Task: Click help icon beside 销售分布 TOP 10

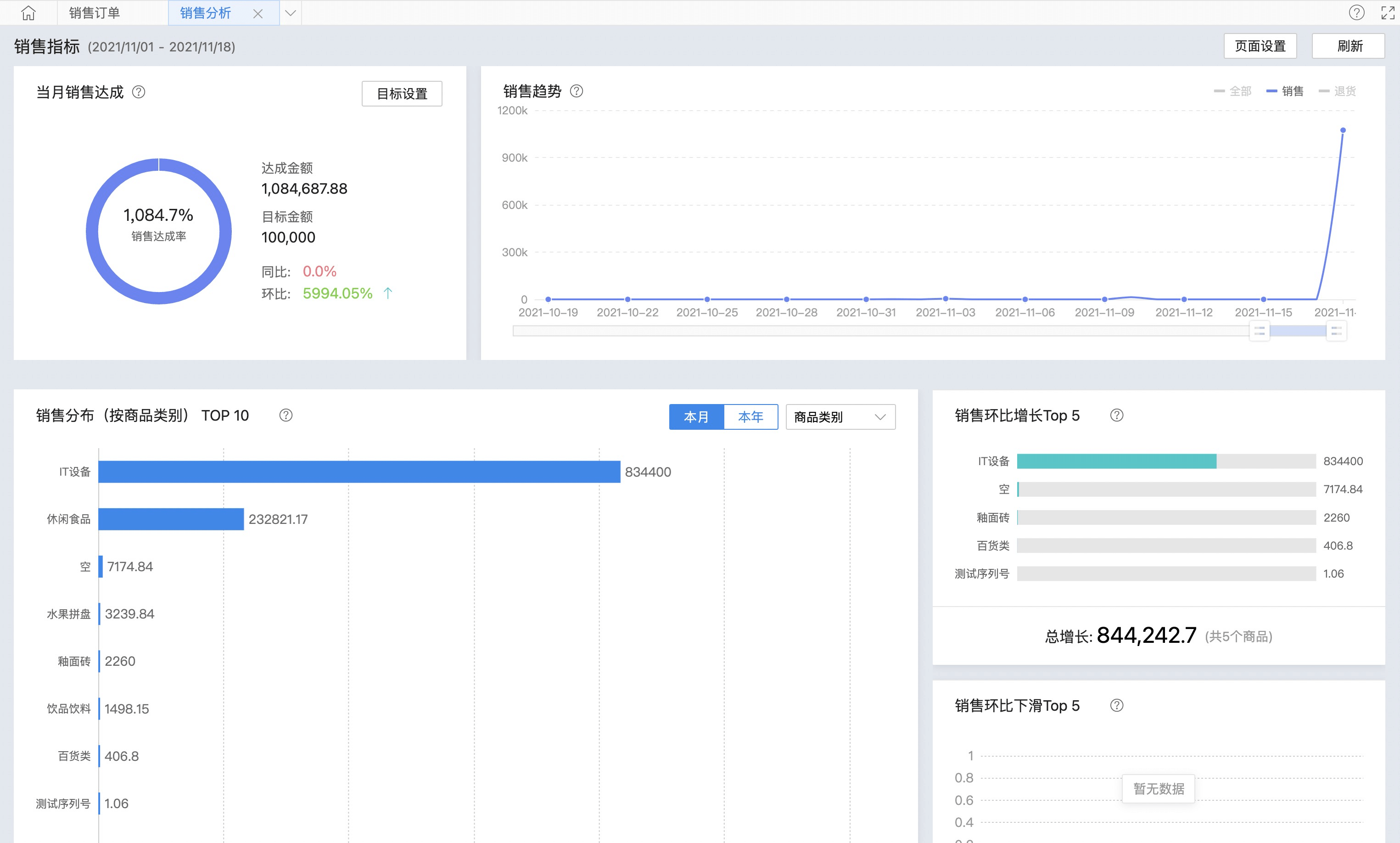Action: [286, 415]
